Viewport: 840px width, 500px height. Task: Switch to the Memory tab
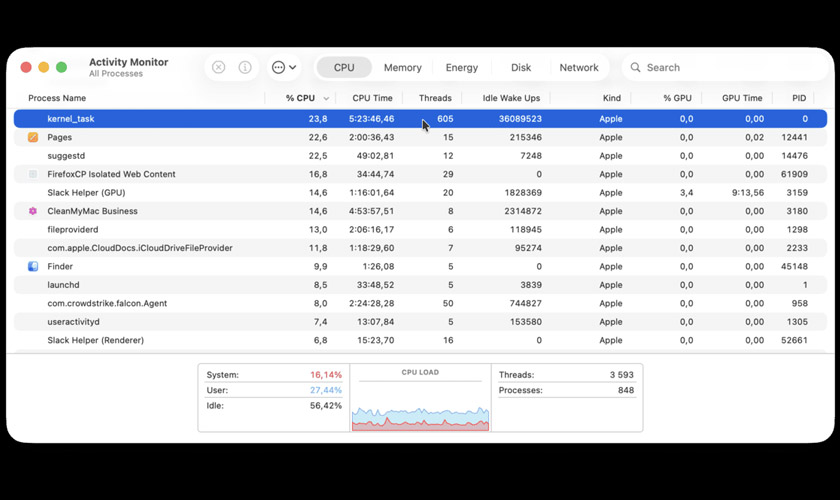[403, 68]
